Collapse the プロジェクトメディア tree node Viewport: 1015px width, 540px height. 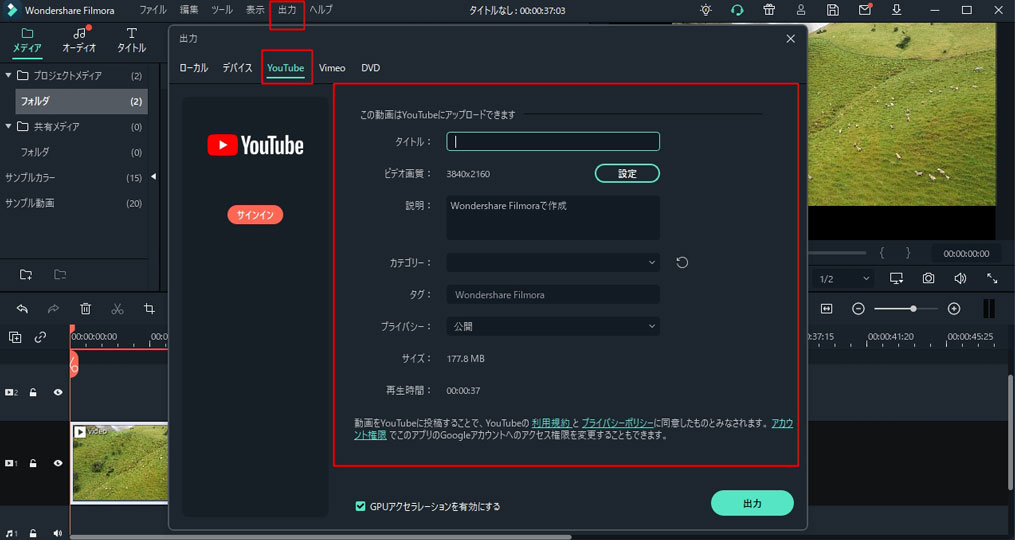click(8, 75)
